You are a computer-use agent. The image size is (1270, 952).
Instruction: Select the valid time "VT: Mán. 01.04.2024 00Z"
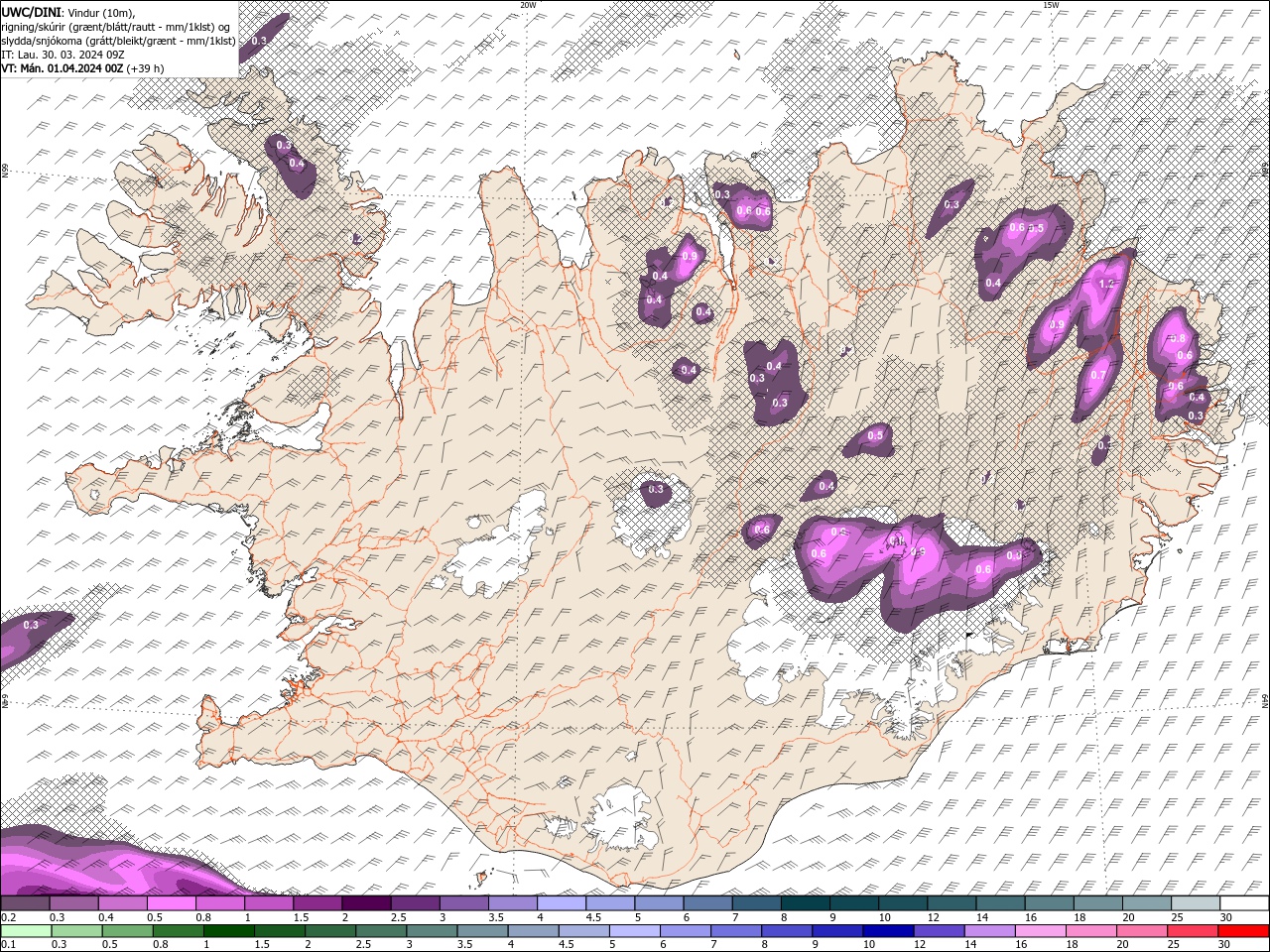click(63, 67)
